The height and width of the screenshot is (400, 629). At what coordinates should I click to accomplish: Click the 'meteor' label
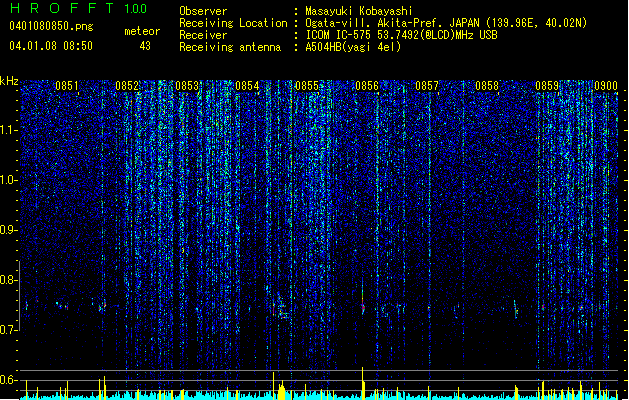(142, 31)
